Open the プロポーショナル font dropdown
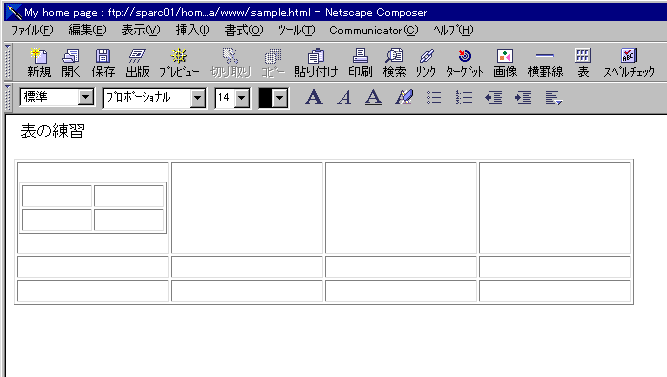 (x=197, y=98)
